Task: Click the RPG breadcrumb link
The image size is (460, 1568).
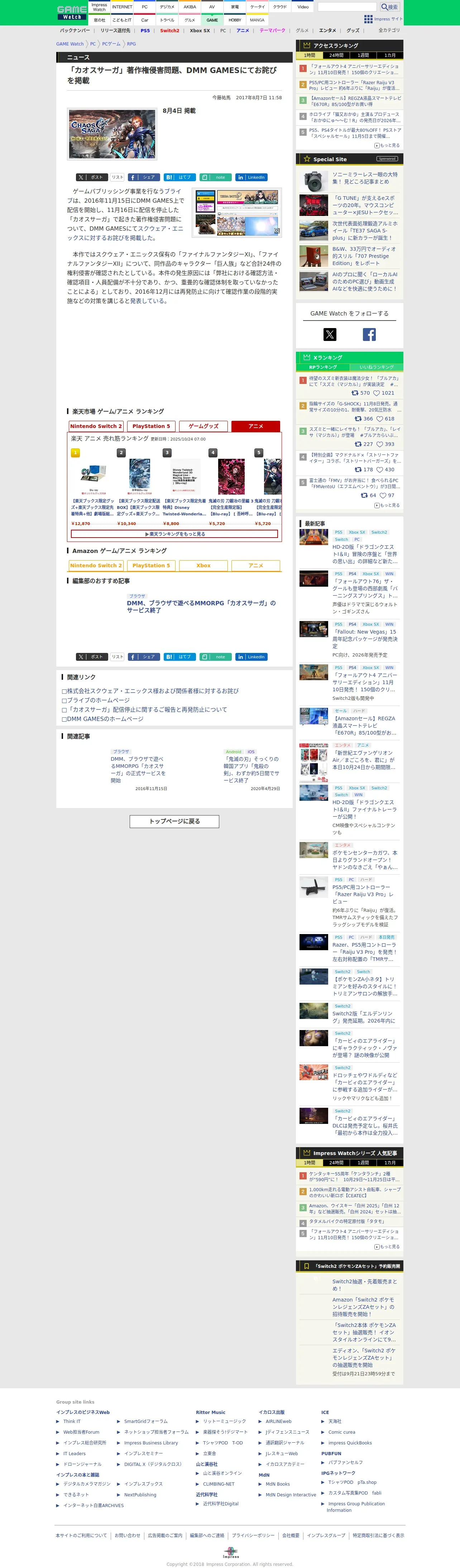Action: tap(131, 44)
